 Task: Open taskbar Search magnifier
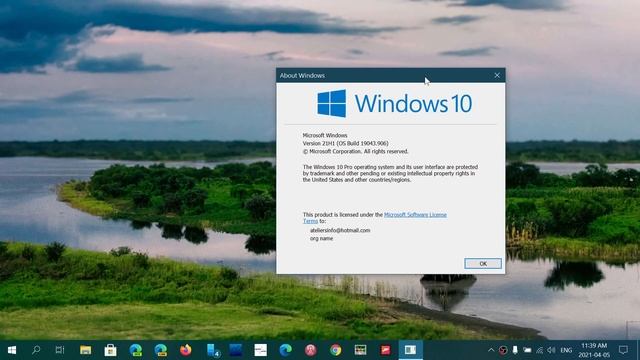[36, 350]
